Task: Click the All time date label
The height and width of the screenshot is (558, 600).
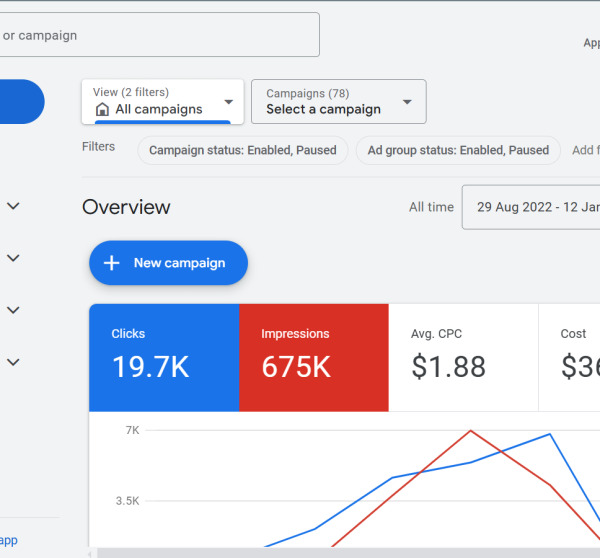Action: click(x=431, y=207)
